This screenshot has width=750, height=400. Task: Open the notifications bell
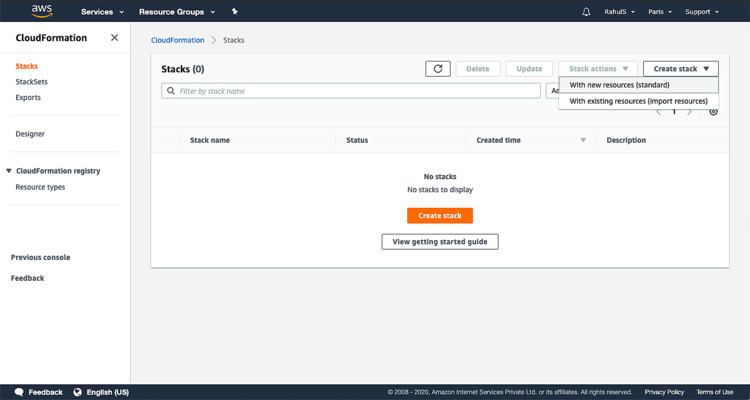(586, 12)
